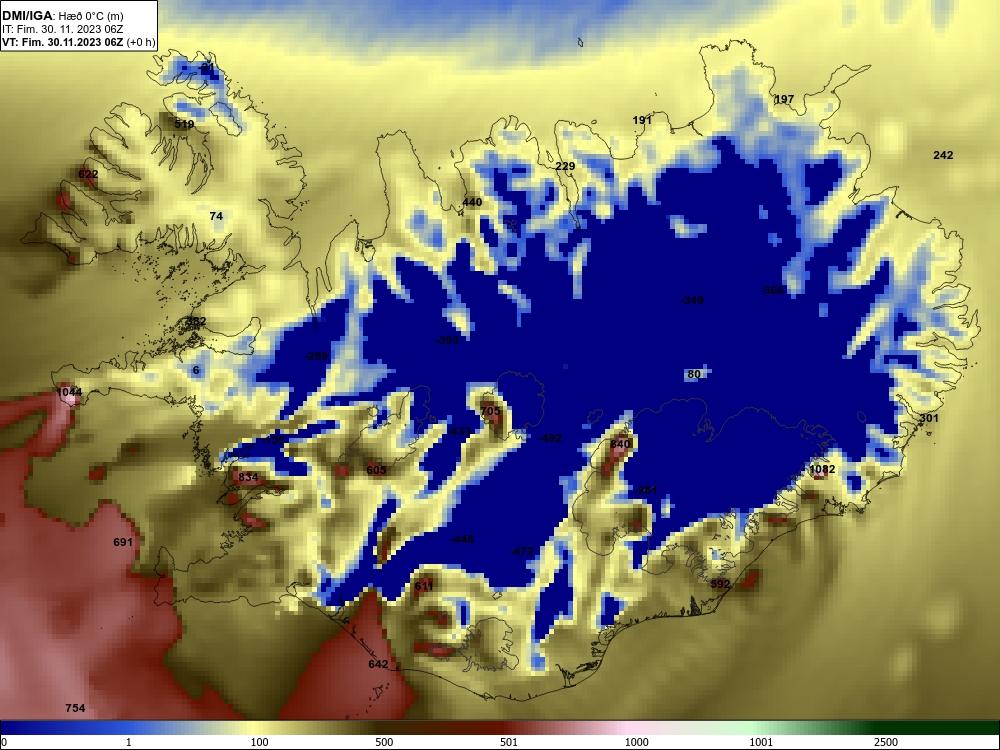
Task: Click the 840 value label
Action: 620,444
